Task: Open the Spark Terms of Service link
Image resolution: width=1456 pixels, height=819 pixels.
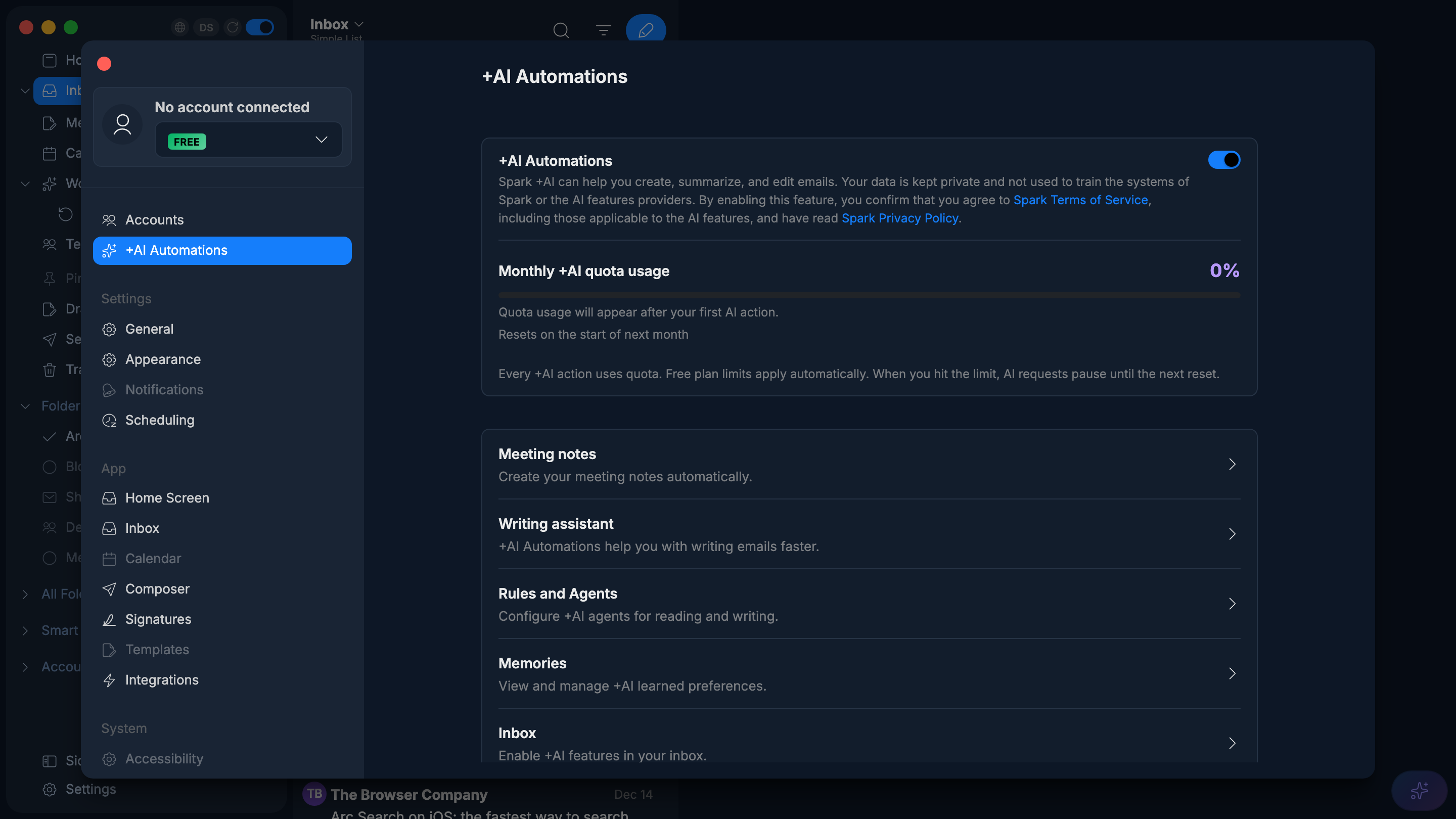Action: click(x=1080, y=200)
